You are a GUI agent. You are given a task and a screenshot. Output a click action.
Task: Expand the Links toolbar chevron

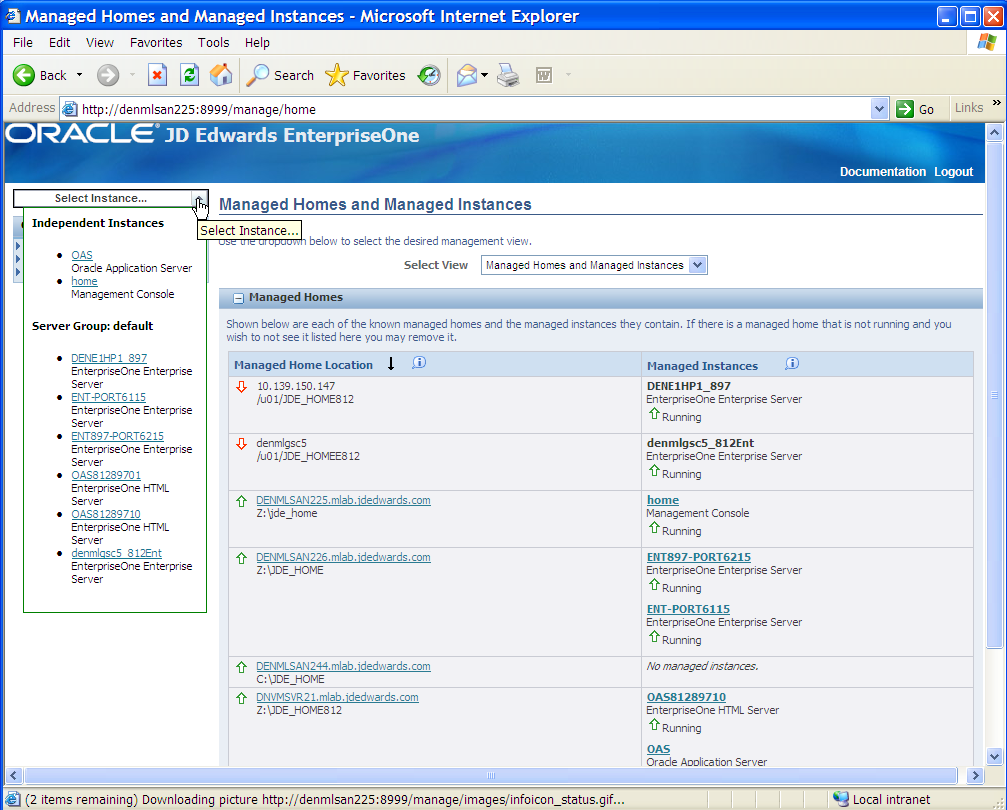tap(997, 103)
